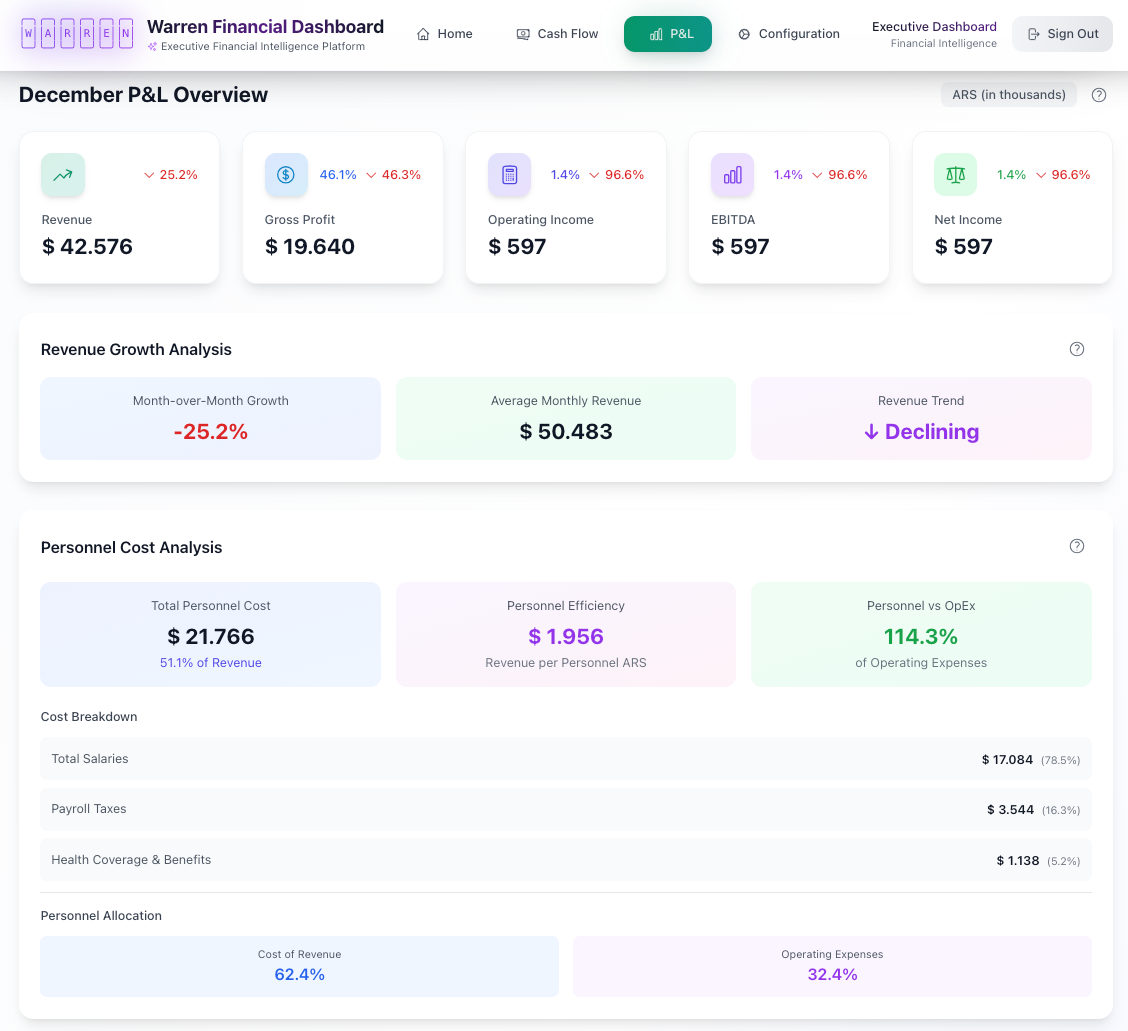Open help for December P&L Overview
Image resolution: width=1128 pixels, height=1031 pixels.
pyautogui.click(x=1099, y=95)
